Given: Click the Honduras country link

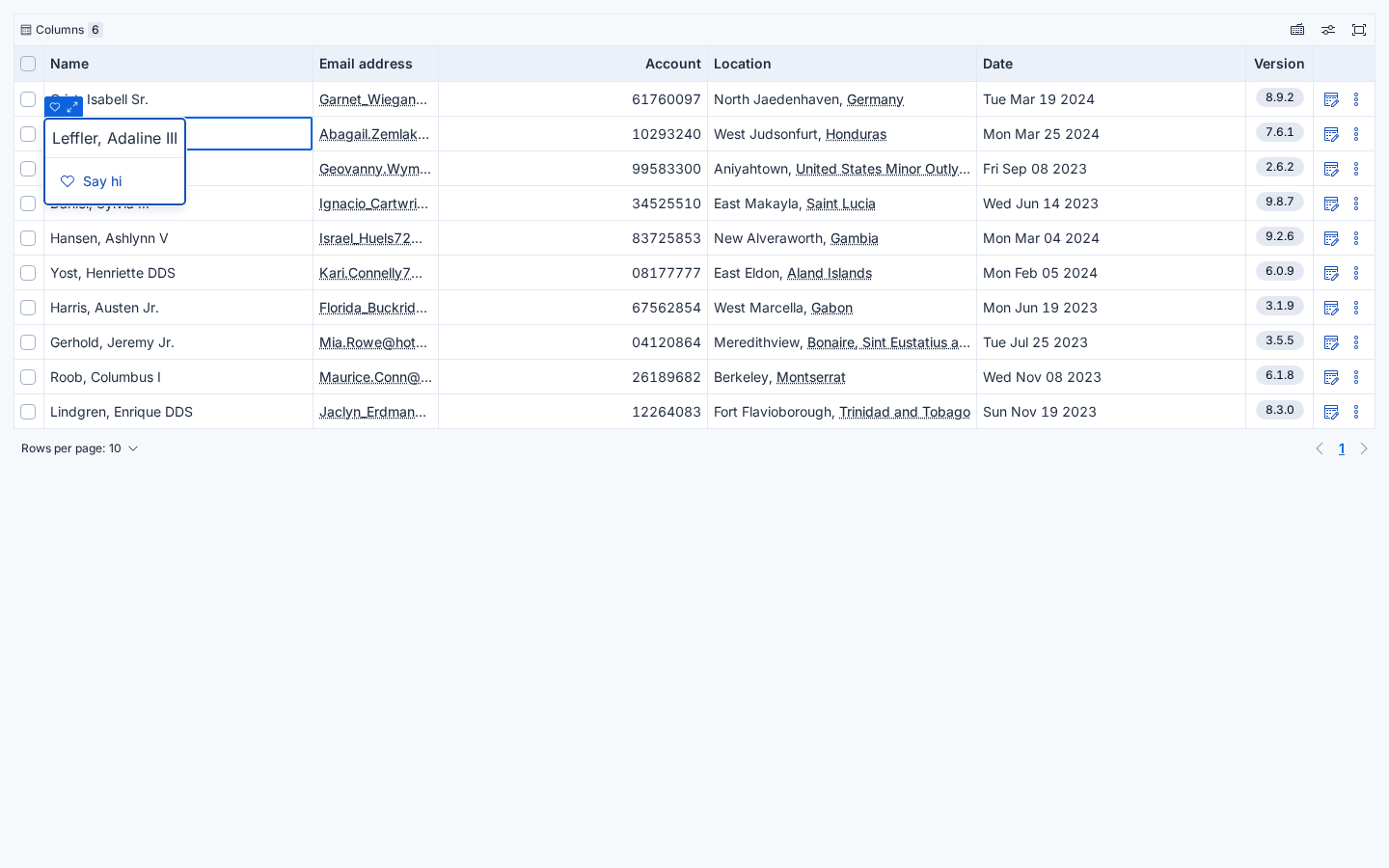Looking at the screenshot, I should (856, 134).
